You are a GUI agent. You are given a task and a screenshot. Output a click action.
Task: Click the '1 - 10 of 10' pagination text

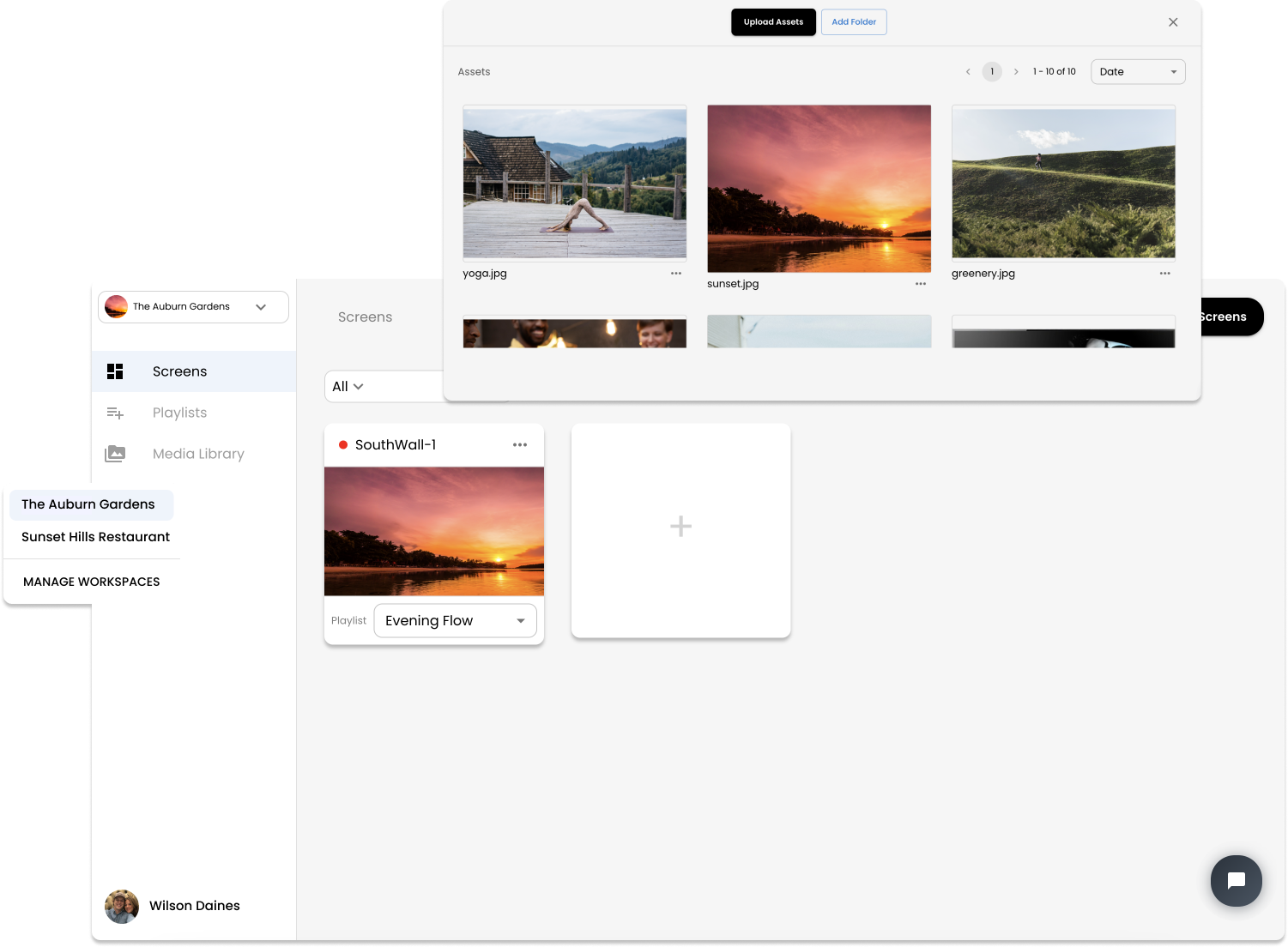[1055, 72]
